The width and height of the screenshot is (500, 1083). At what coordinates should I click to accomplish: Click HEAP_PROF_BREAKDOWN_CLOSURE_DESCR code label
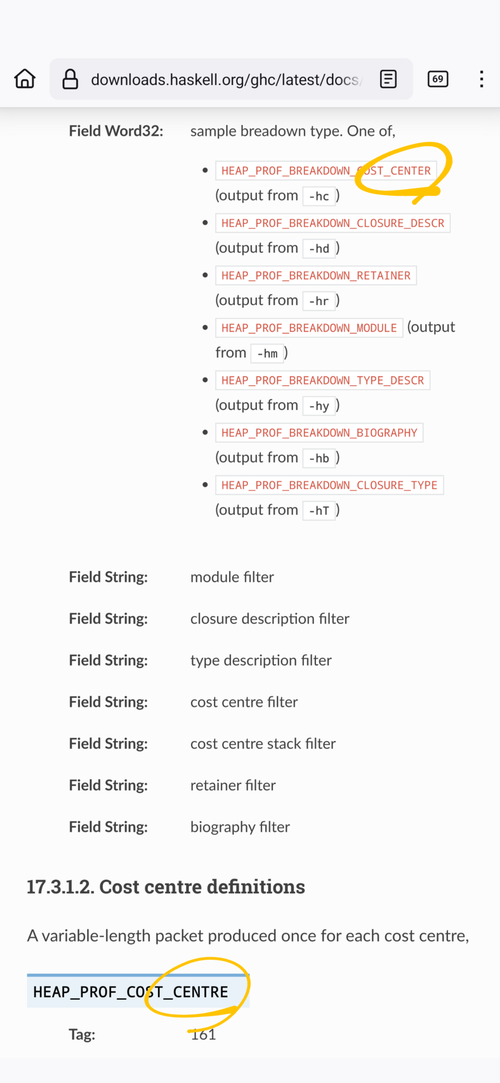[x=333, y=223]
